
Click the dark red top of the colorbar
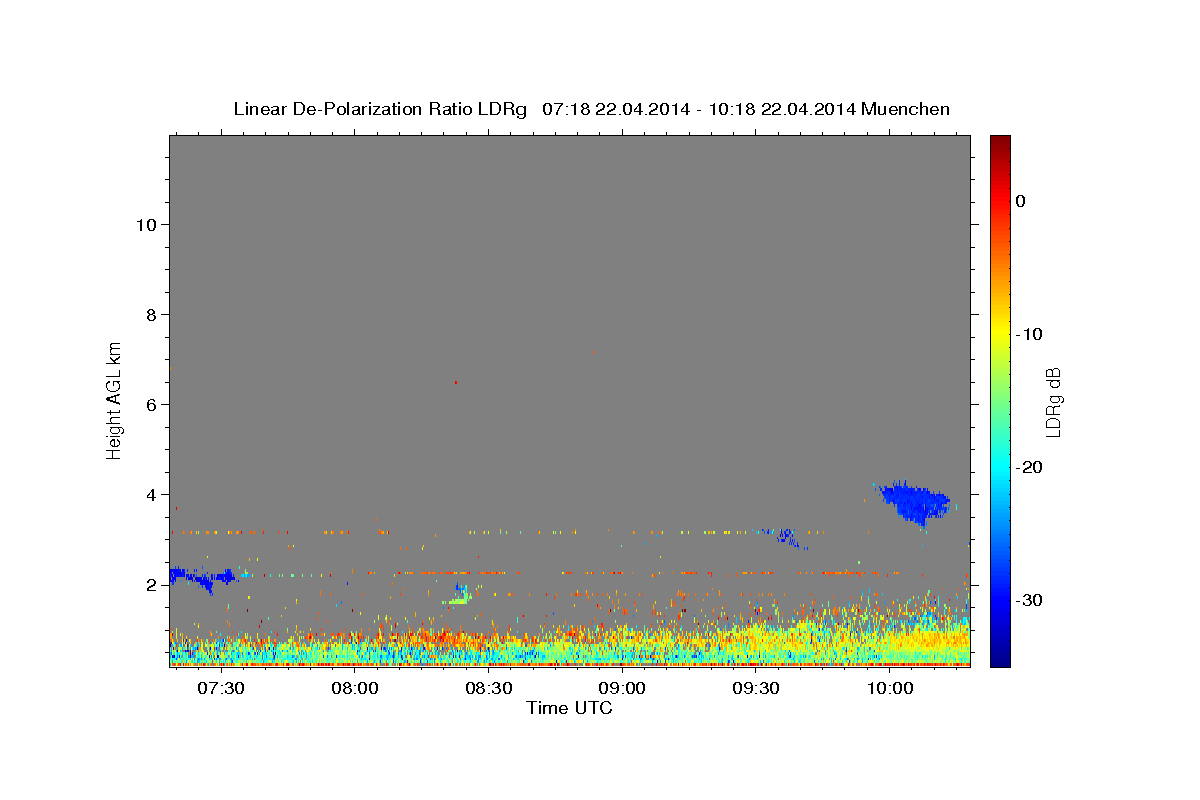pyautogui.click(x=1000, y=142)
